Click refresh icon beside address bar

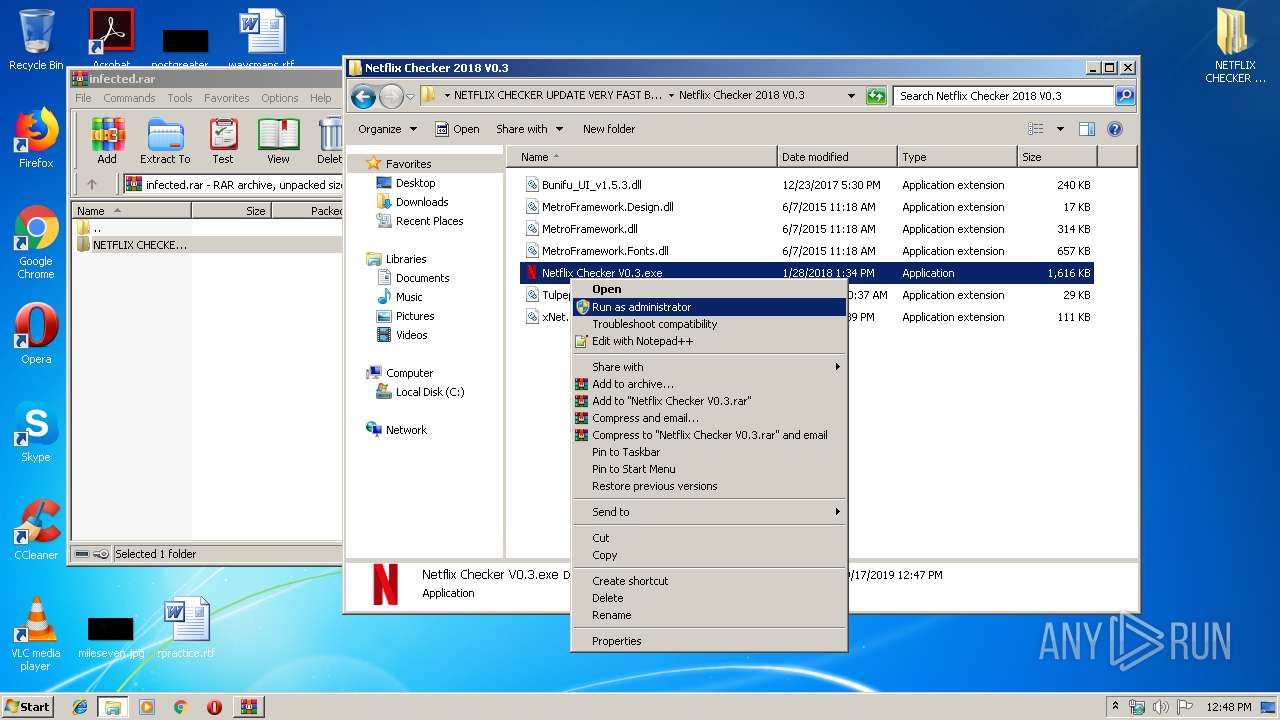[x=876, y=96]
